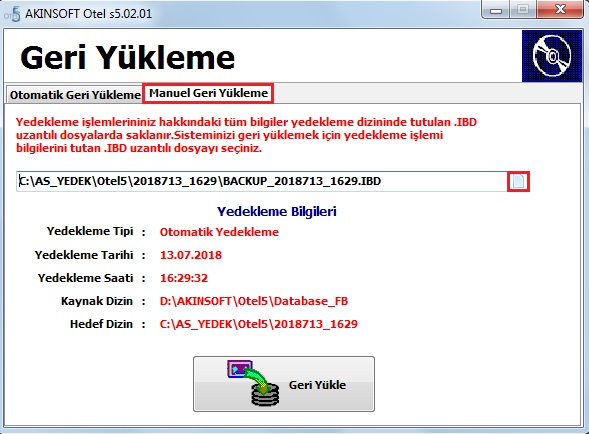Maximize the AKINSOFT Otel window
Screen dimensions: 589x434
click(x=523, y=10)
